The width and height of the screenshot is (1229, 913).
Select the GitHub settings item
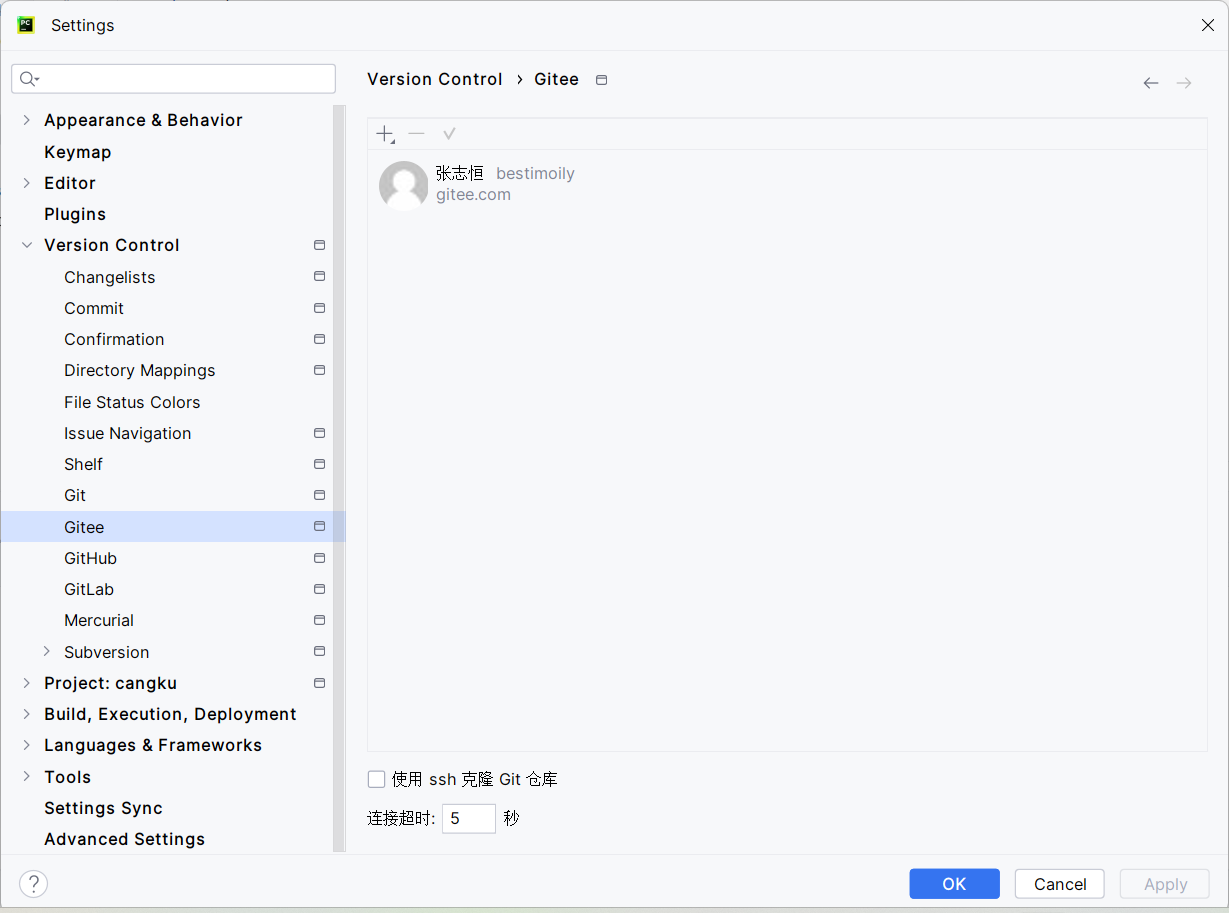pos(90,558)
